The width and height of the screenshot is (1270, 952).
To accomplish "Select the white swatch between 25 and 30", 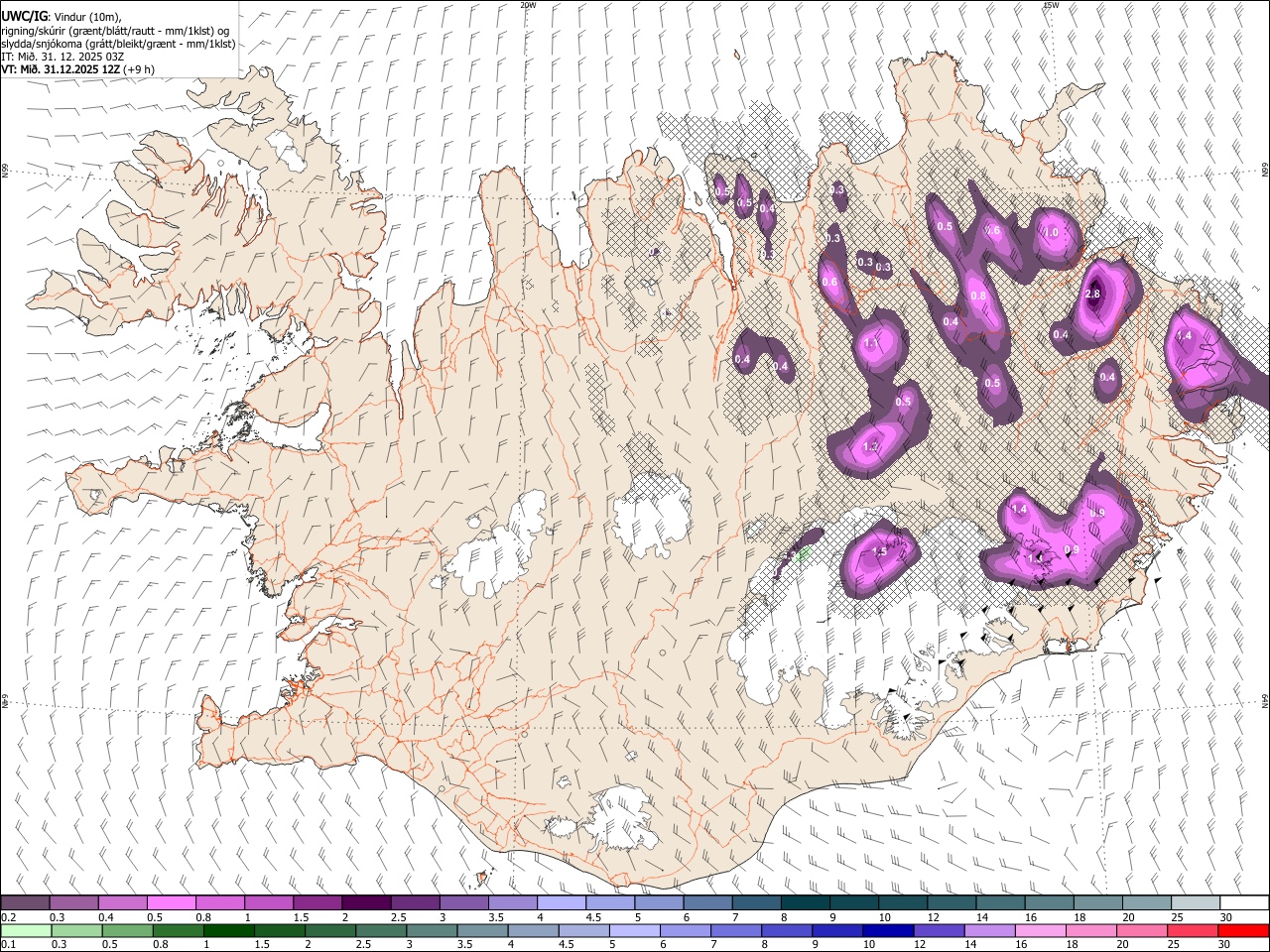I will (1197, 903).
